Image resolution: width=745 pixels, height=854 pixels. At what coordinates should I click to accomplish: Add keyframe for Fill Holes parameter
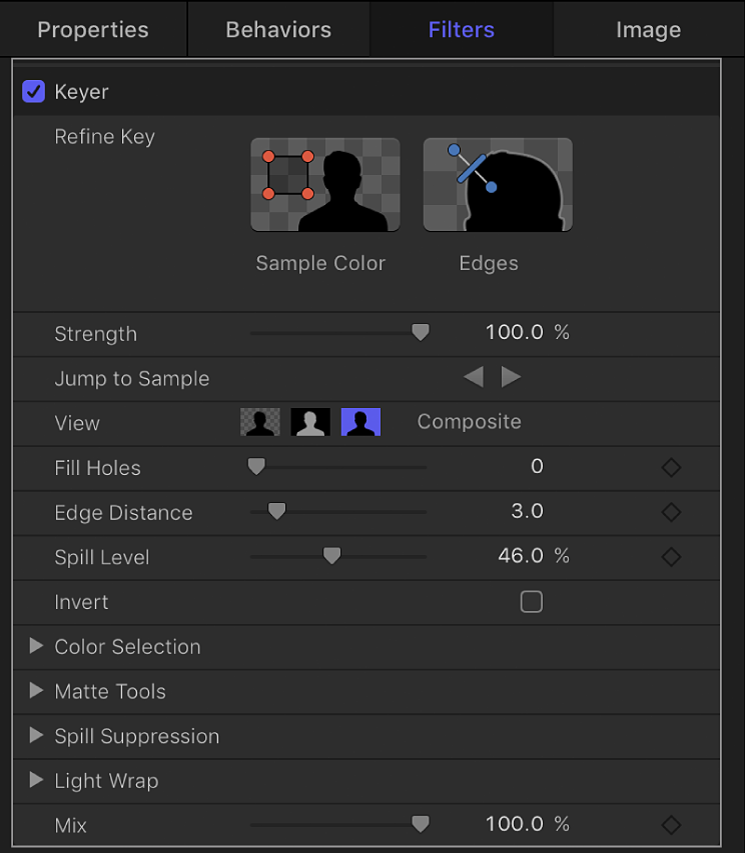672,467
